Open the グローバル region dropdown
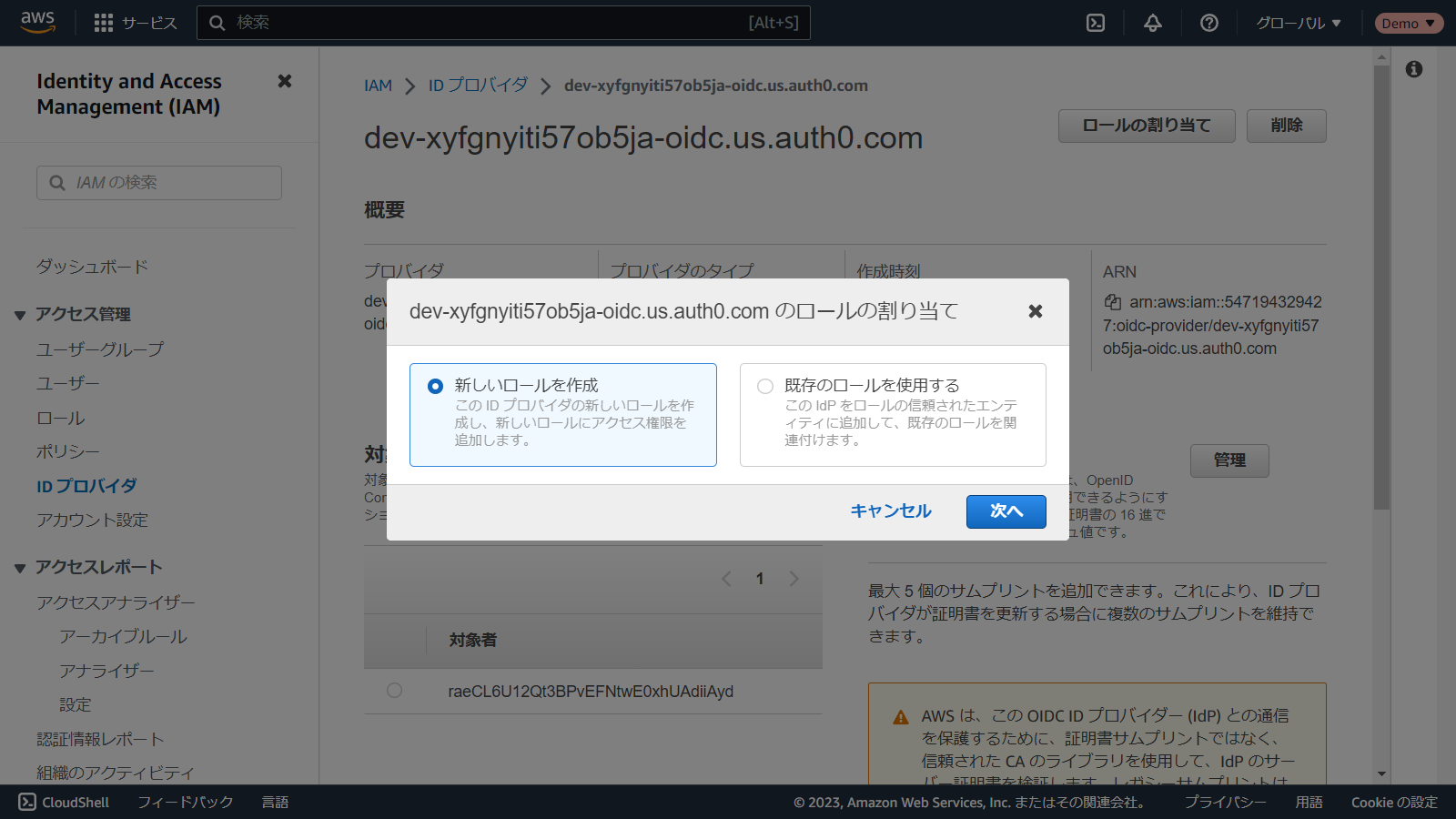This screenshot has height=819, width=1456. pyautogui.click(x=1299, y=23)
